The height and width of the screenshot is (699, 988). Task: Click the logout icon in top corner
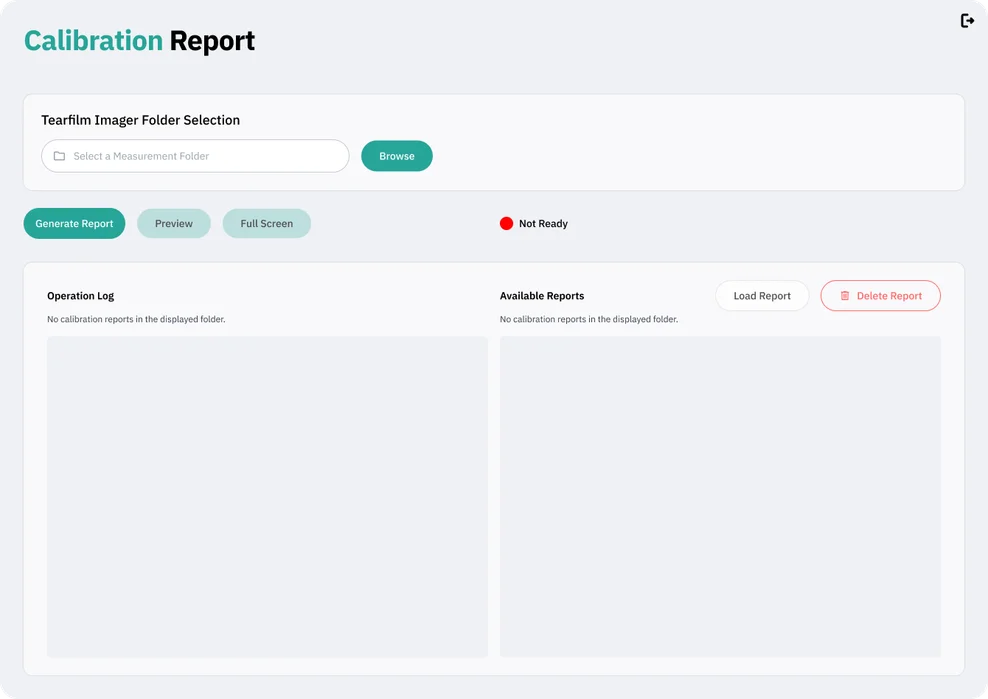[x=967, y=21]
